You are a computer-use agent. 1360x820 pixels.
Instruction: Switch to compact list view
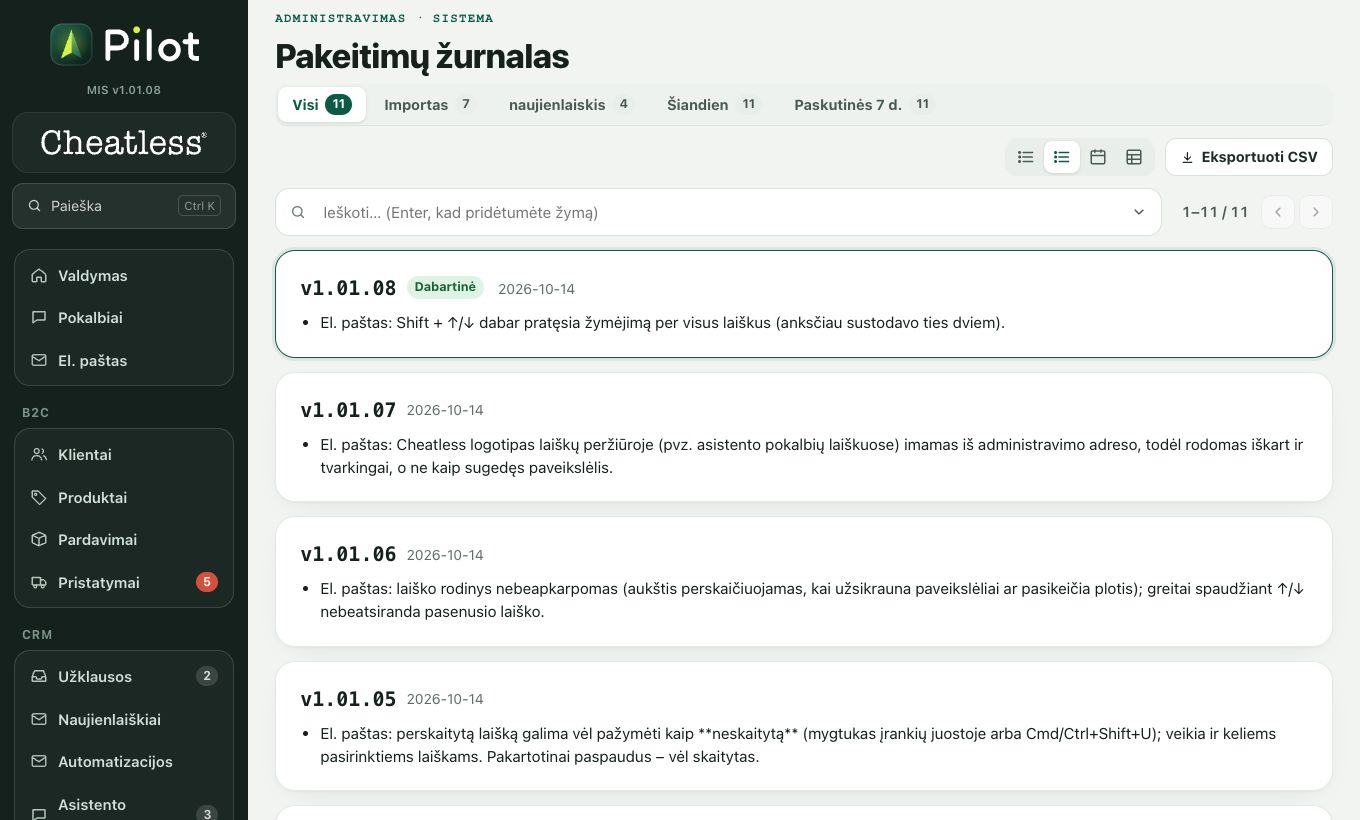[1026, 157]
